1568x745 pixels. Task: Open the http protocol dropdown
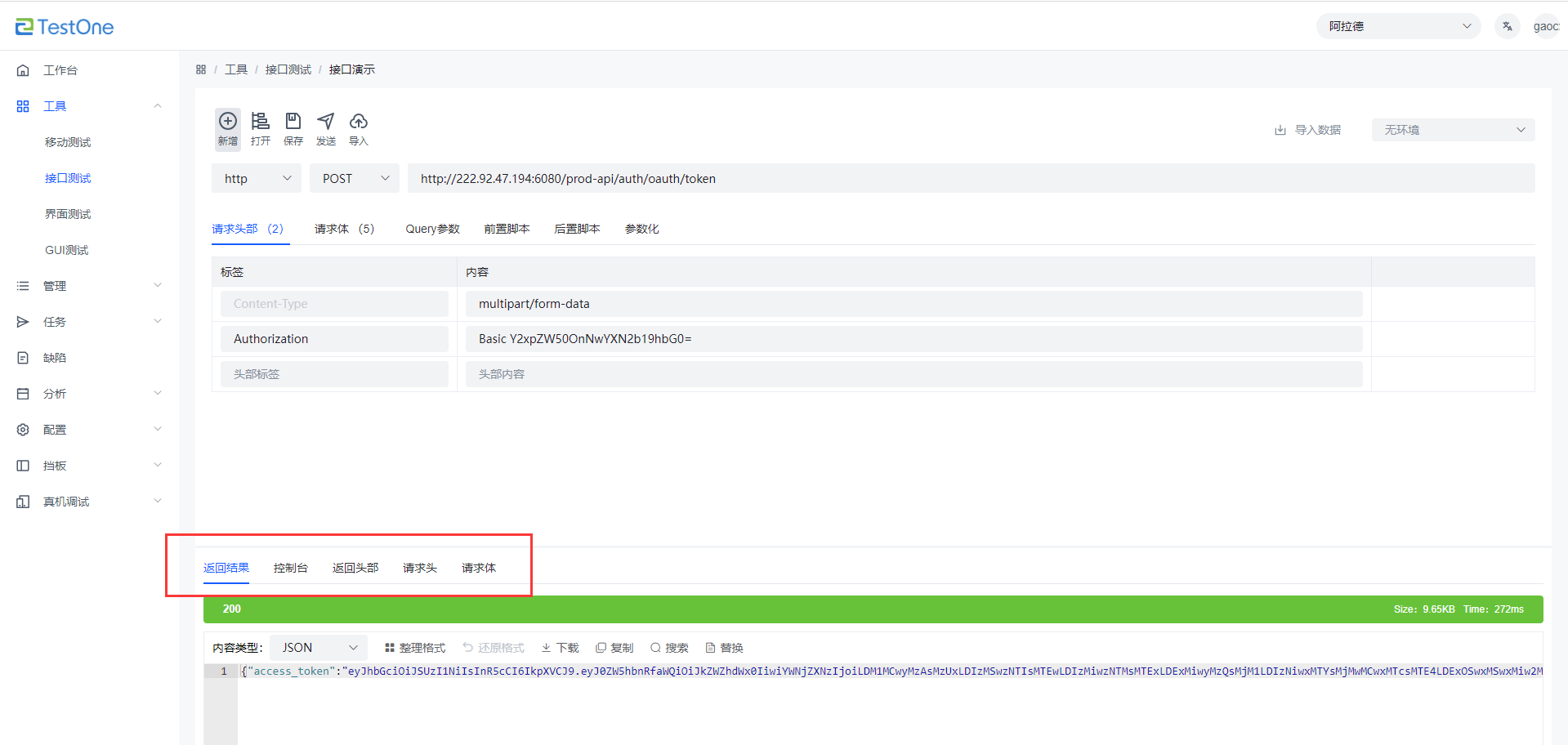(x=257, y=178)
